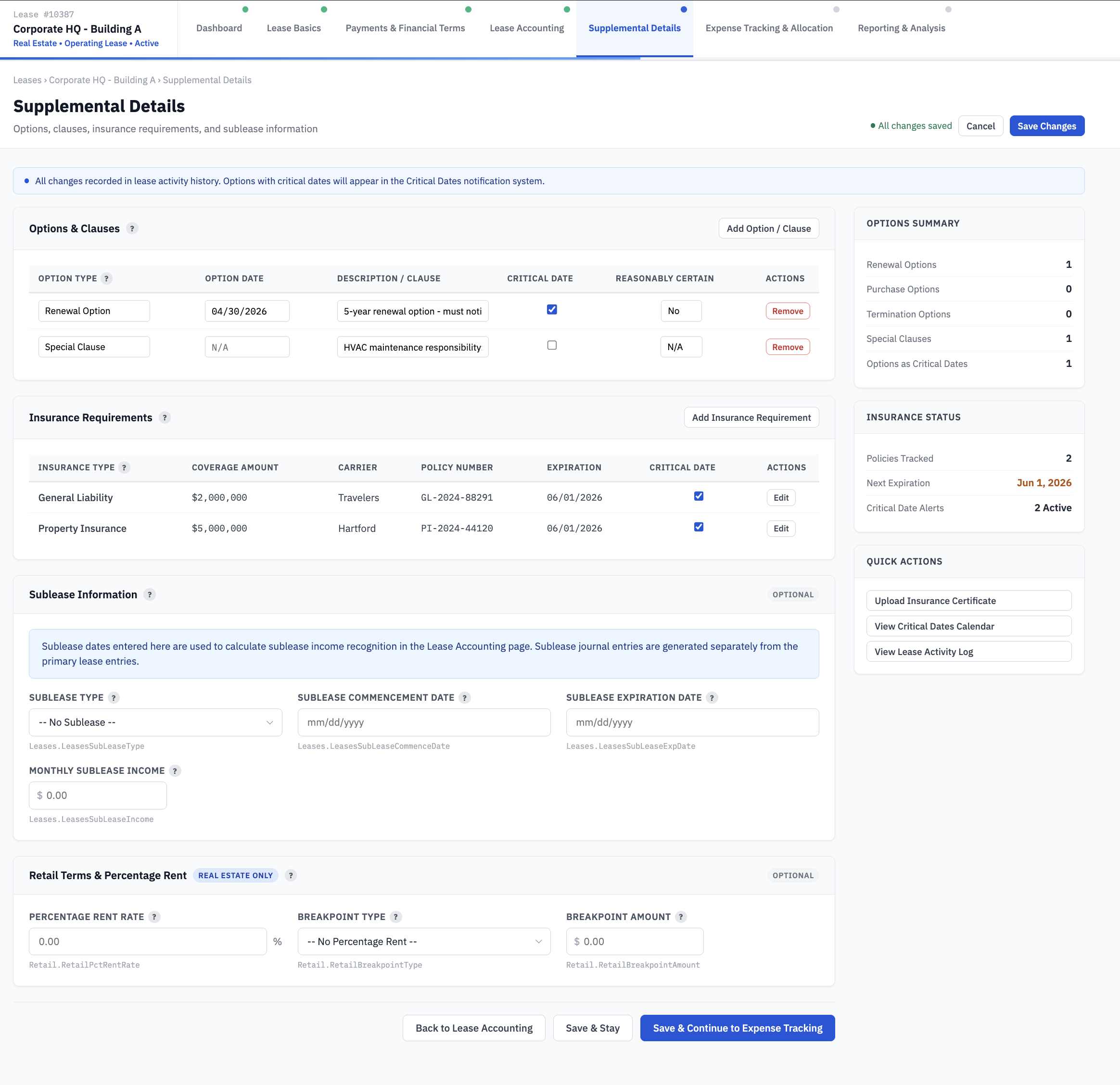Open the SUBLEASE COMMENCEMENT DATE help tooltip
This screenshot has height=1085, width=1120.
pos(465,698)
